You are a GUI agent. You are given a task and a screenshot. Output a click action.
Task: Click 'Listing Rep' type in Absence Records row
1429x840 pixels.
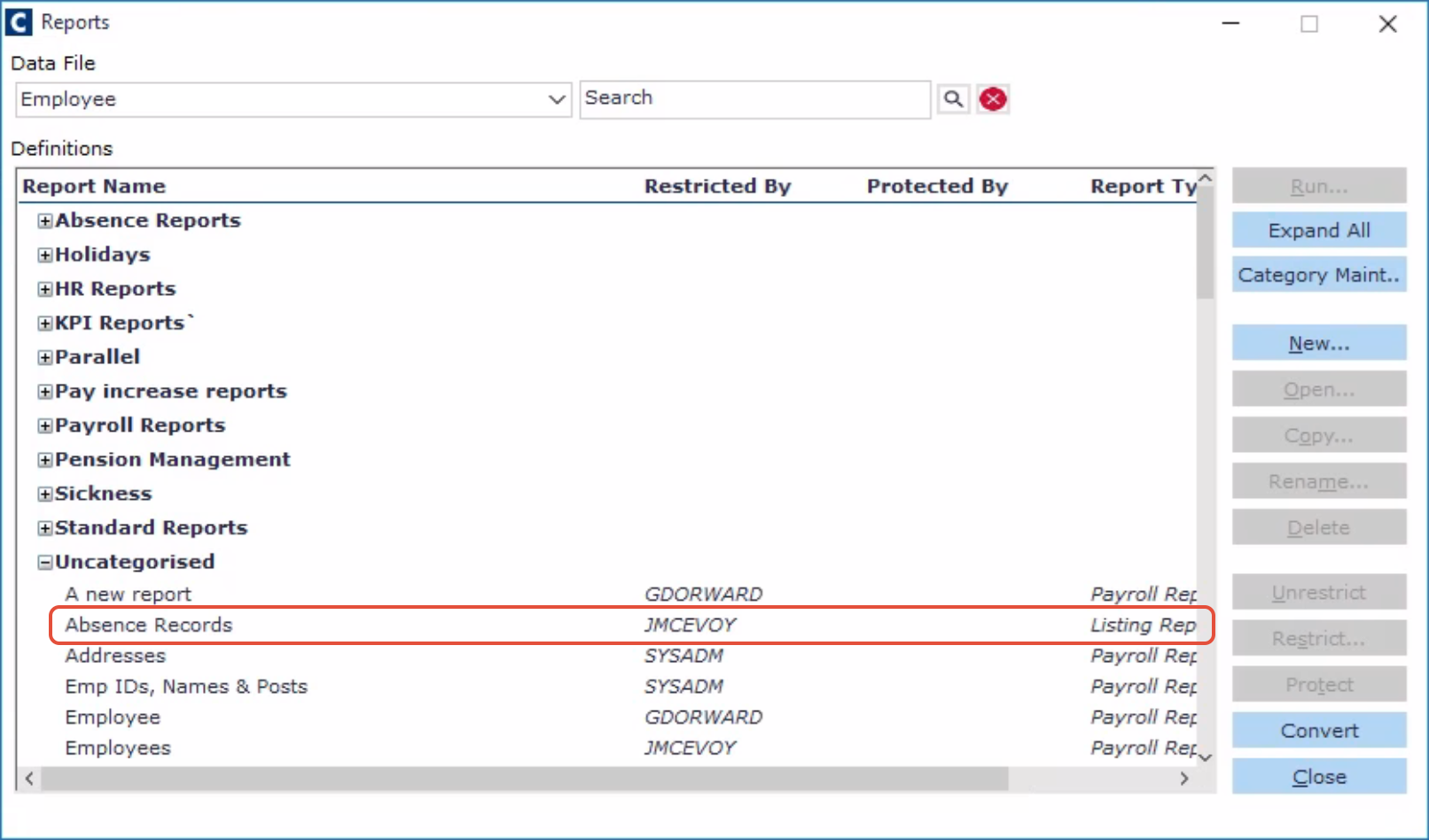pos(1143,625)
